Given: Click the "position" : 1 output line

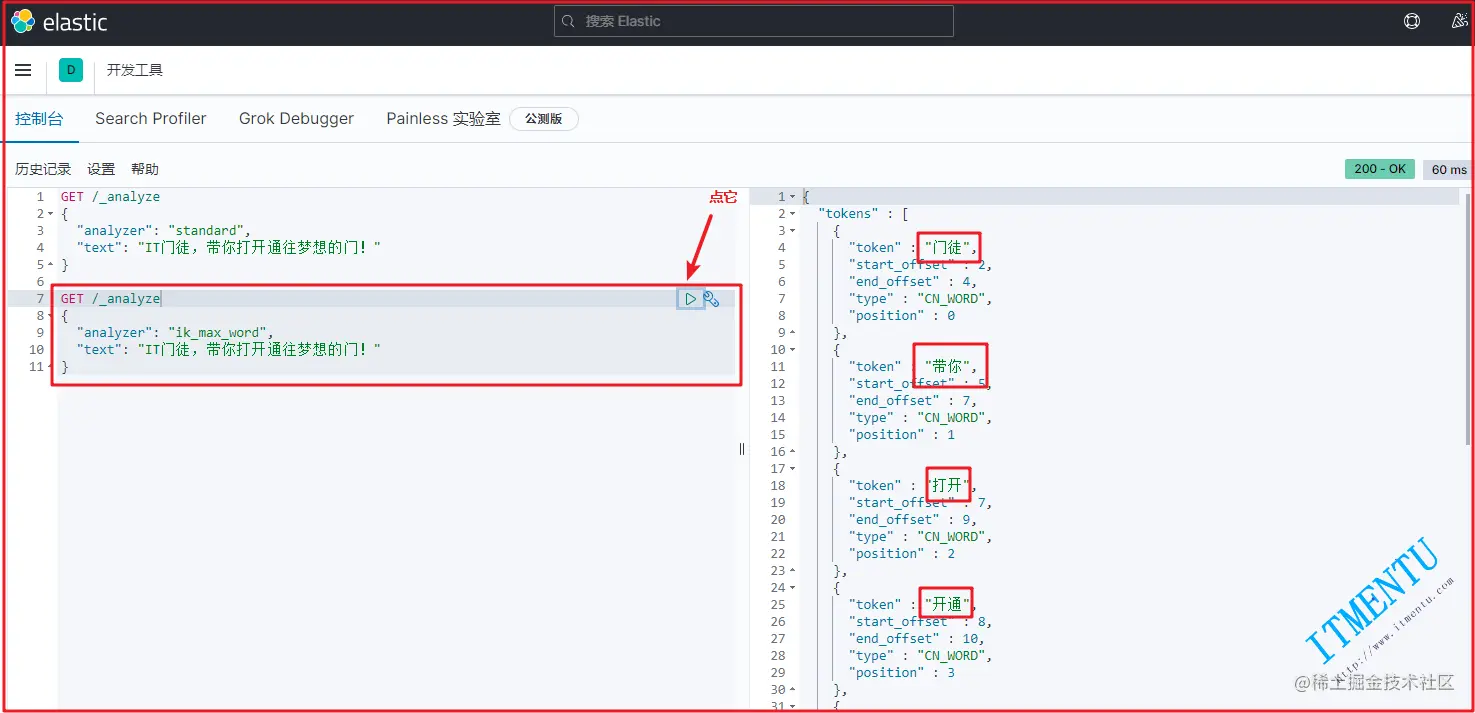Looking at the screenshot, I should tap(902, 435).
